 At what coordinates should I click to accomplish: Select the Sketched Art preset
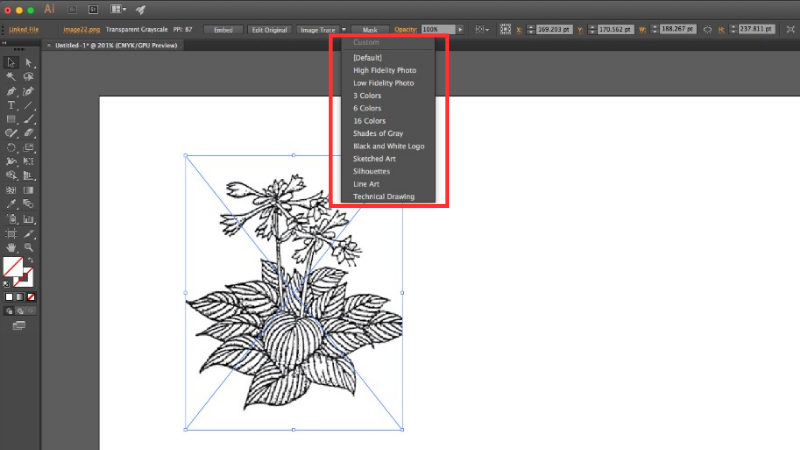(374, 158)
